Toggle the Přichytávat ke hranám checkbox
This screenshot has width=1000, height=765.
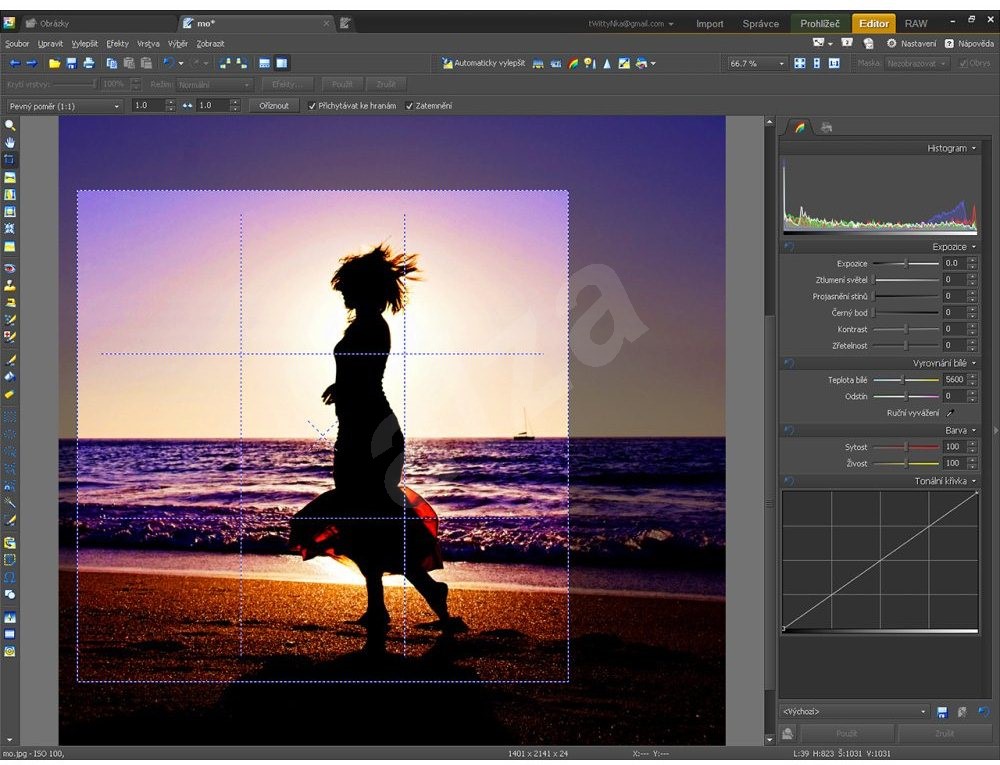click(311, 104)
